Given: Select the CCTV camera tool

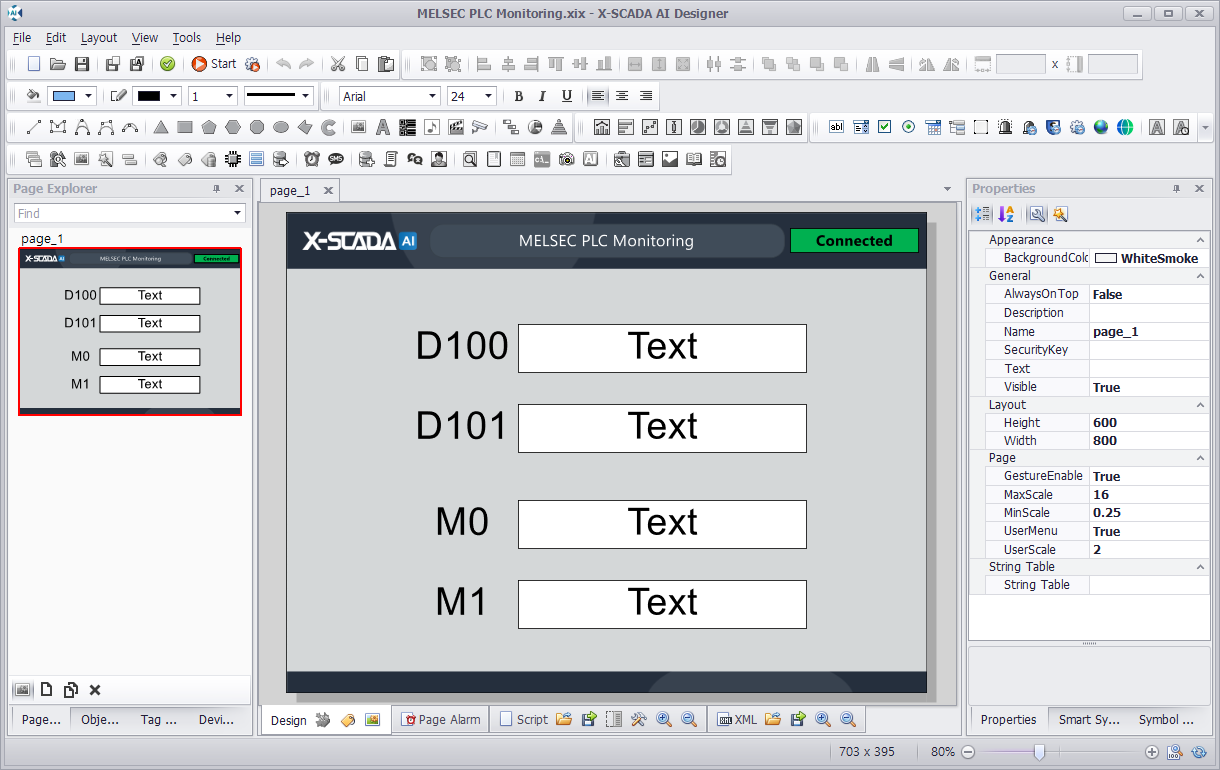Looking at the screenshot, I should (x=480, y=127).
